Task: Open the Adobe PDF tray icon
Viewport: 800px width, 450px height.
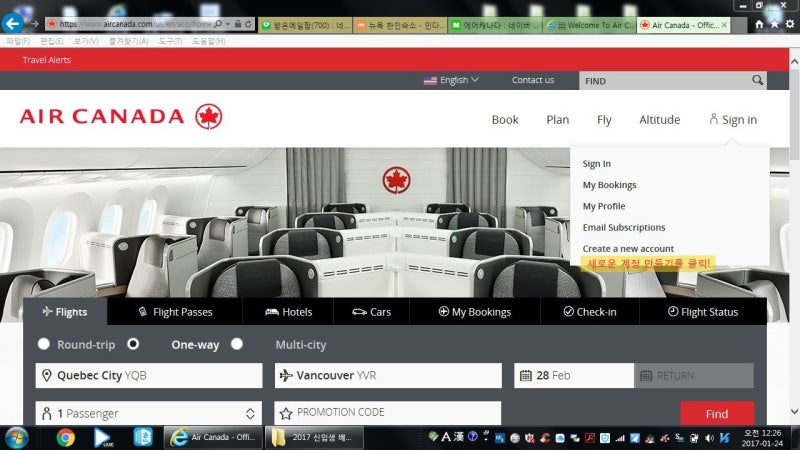Action: pos(590,438)
